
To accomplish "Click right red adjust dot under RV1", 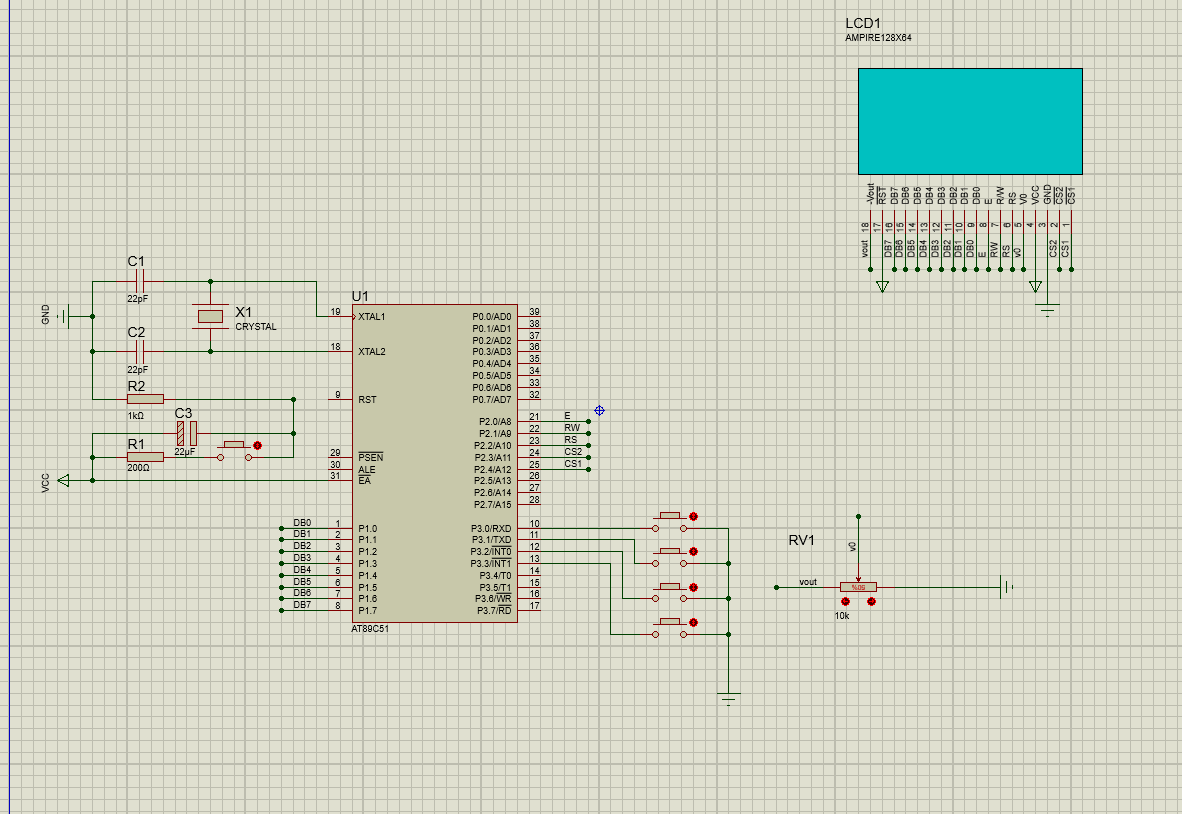I will pyautogui.click(x=871, y=601).
